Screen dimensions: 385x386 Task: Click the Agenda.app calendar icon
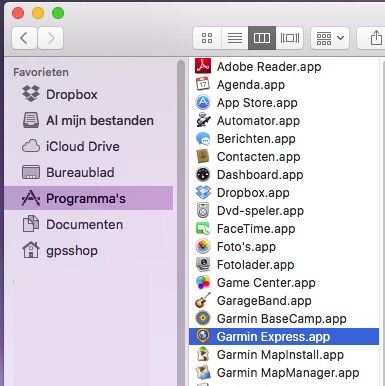point(203,84)
